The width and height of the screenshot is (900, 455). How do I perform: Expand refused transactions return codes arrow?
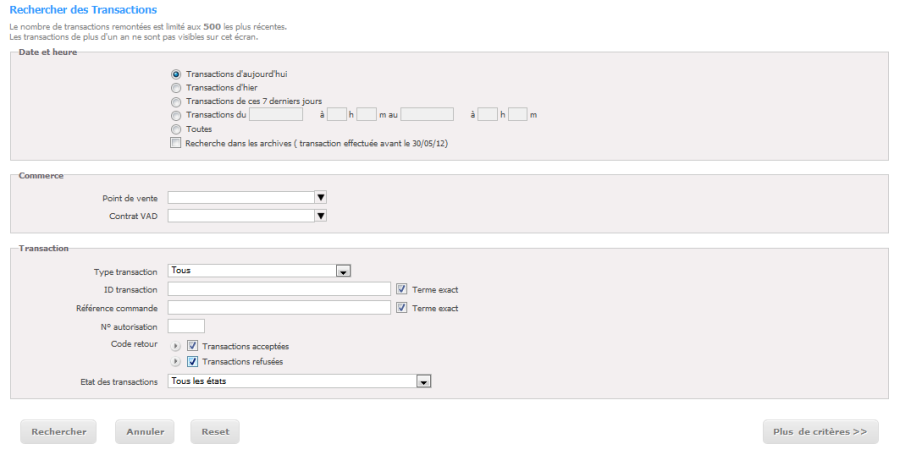(x=176, y=361)
